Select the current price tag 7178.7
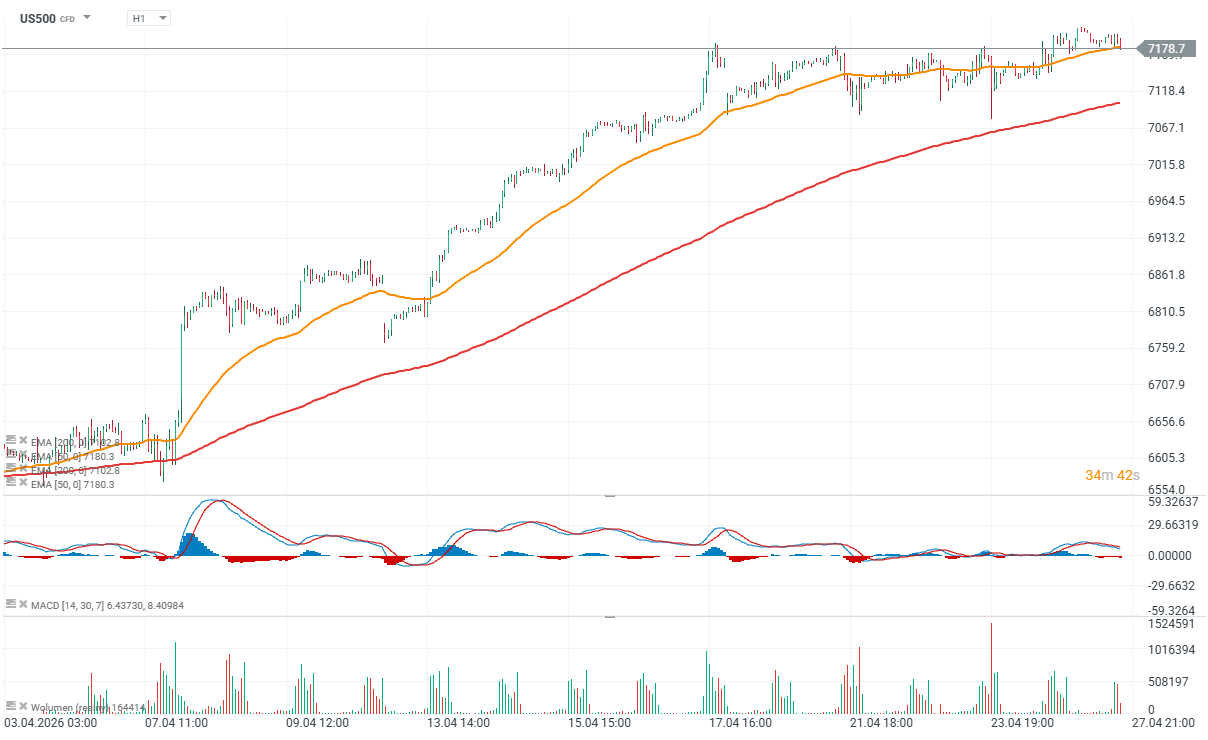Image resolution: width=1208 pixels, height=740 pixels. pyautogui.click(x=1166, y=48)
